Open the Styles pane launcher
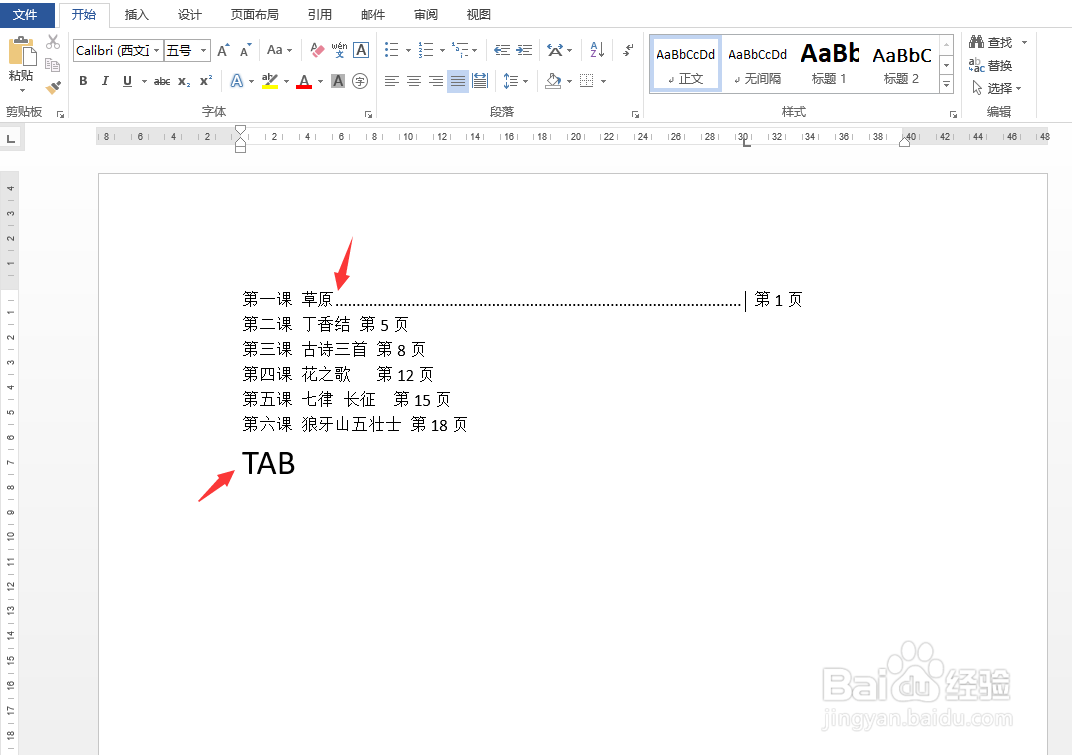Screen dimensions: 1072x755 tap(953, 114)
